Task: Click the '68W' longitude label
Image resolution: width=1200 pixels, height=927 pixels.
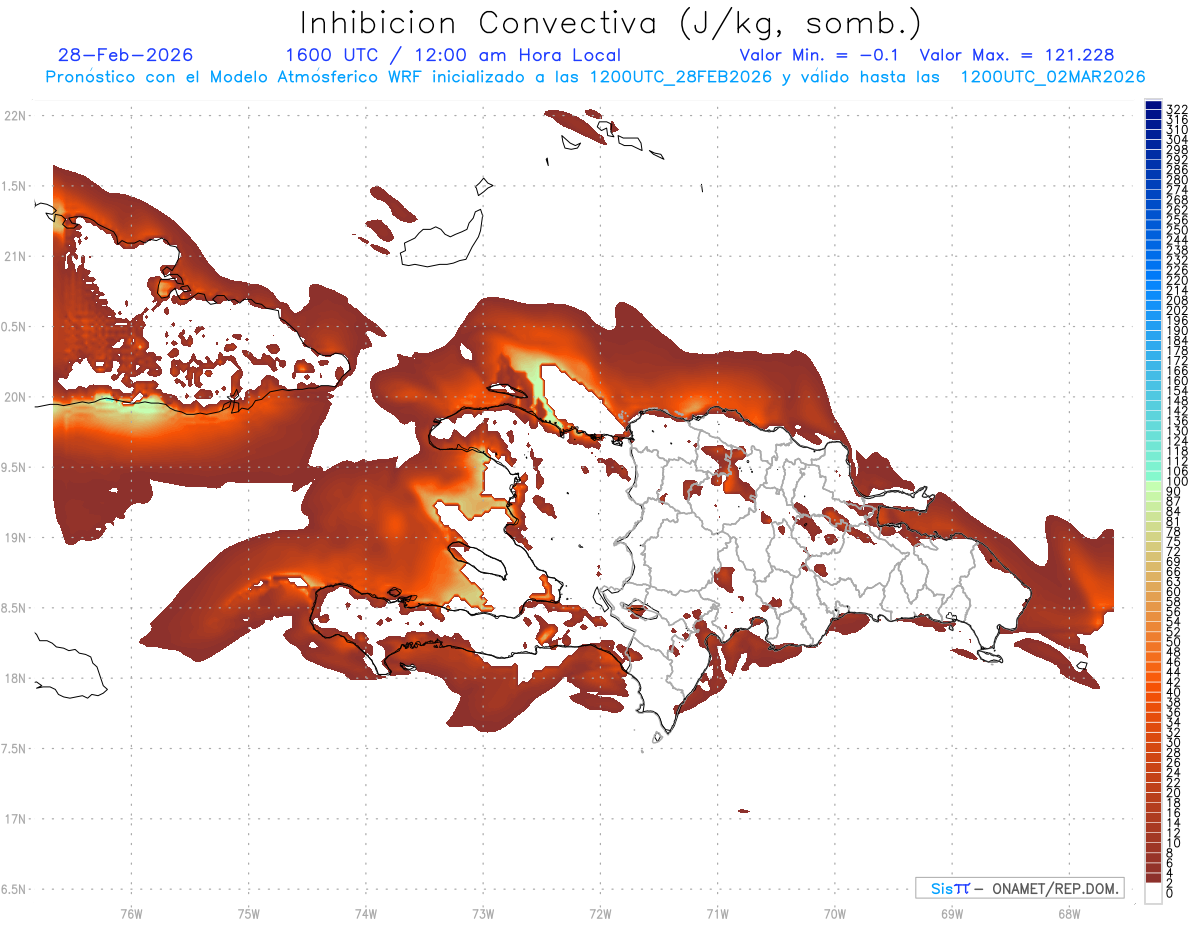Action: (x=1068, y=913)
